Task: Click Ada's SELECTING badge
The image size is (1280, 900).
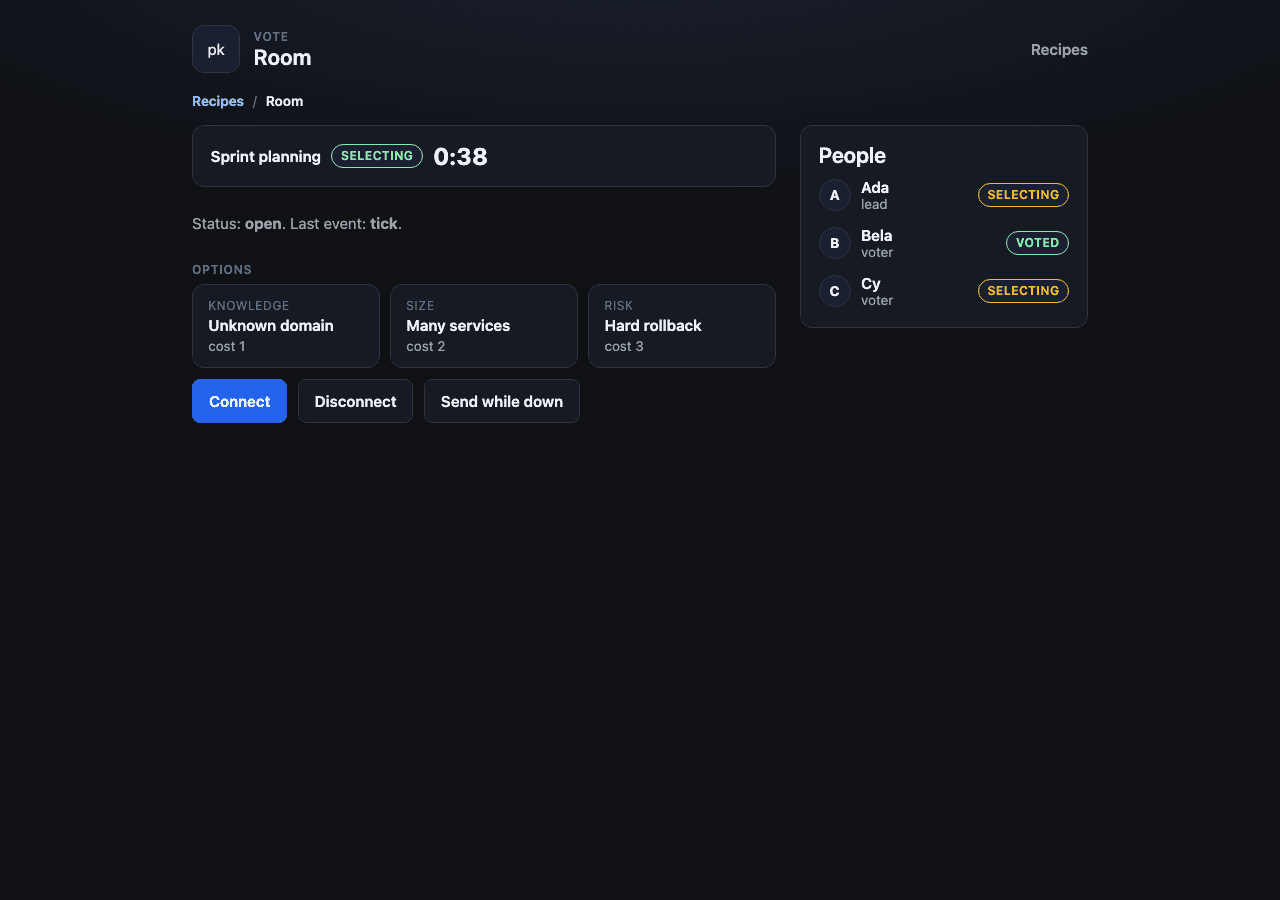Action: (x=1023, y=195)
